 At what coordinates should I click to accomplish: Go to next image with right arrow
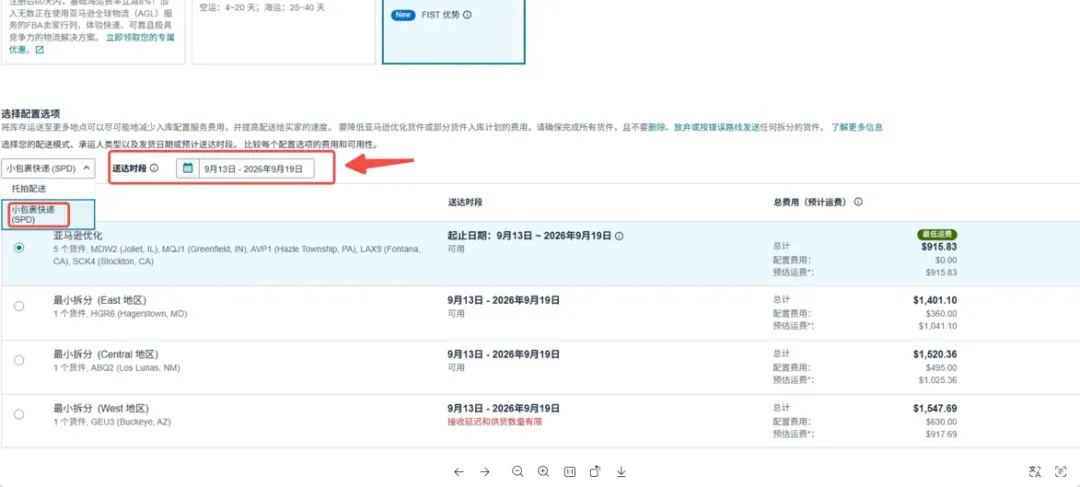tap(485, 472)
